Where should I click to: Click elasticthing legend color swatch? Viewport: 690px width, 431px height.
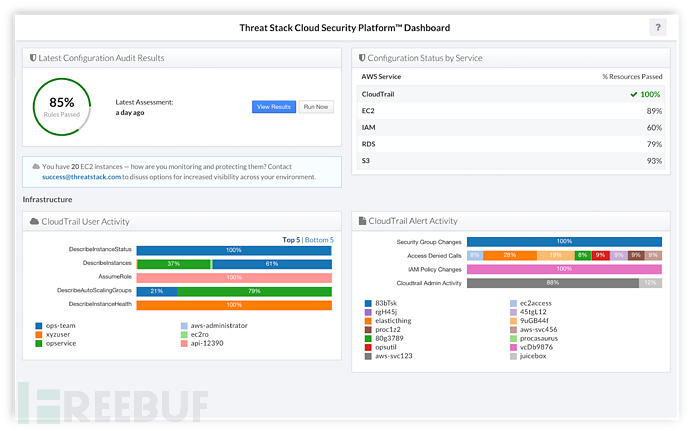(368, 321)
